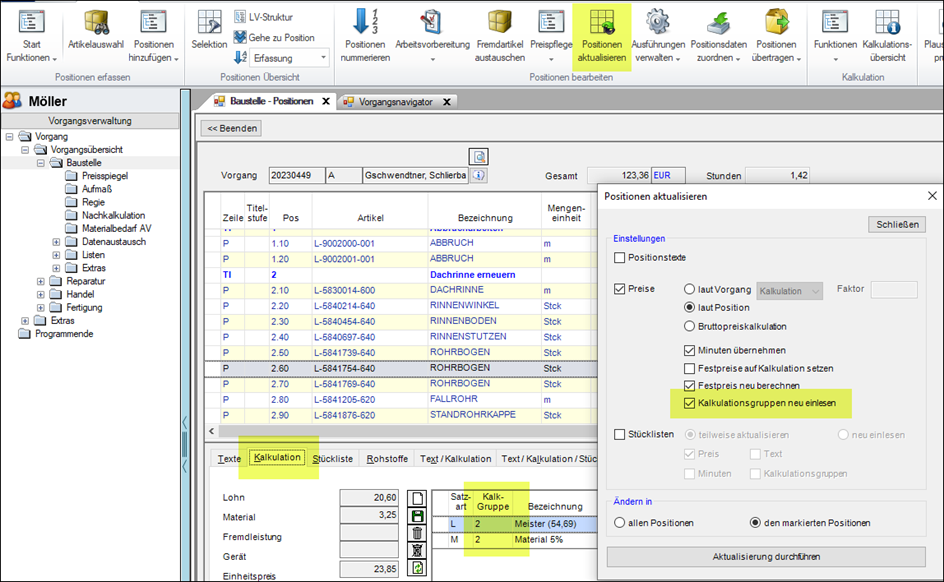
Task: Enable the Positionstexte checkbox
Action: click(x=621, y=258)
